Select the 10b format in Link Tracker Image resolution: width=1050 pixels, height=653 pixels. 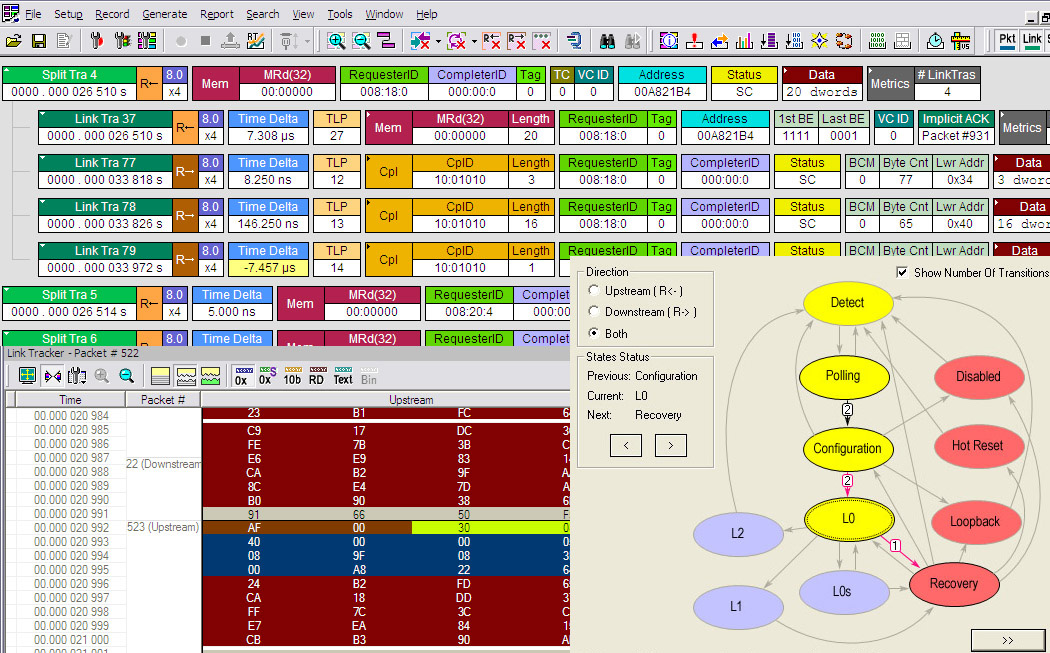click(292, 376)
